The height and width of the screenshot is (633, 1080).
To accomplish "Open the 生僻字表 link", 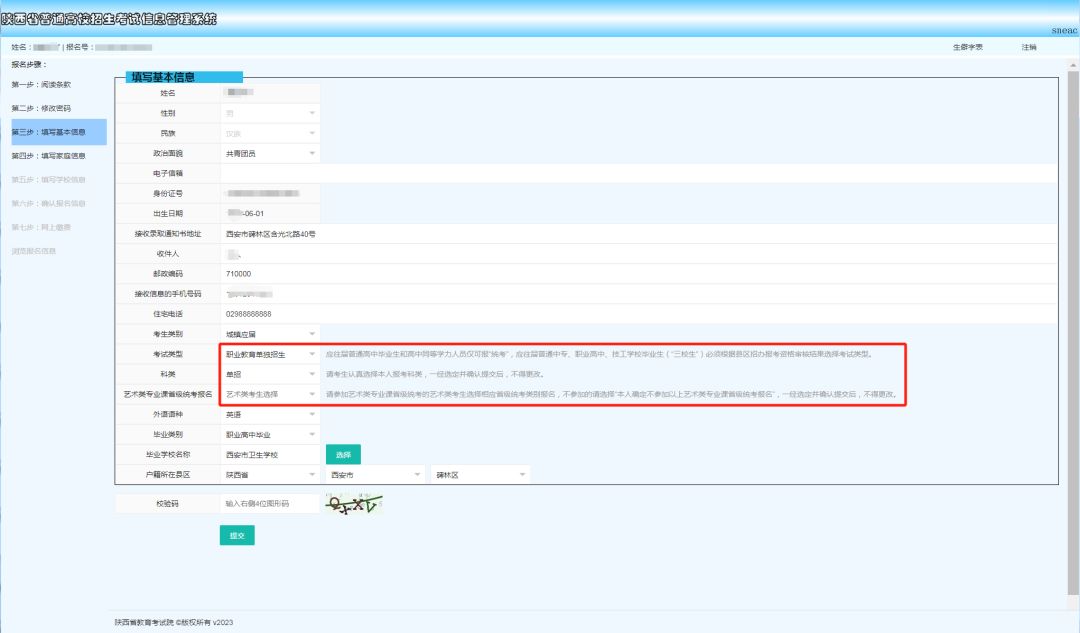I will (968, 47).
